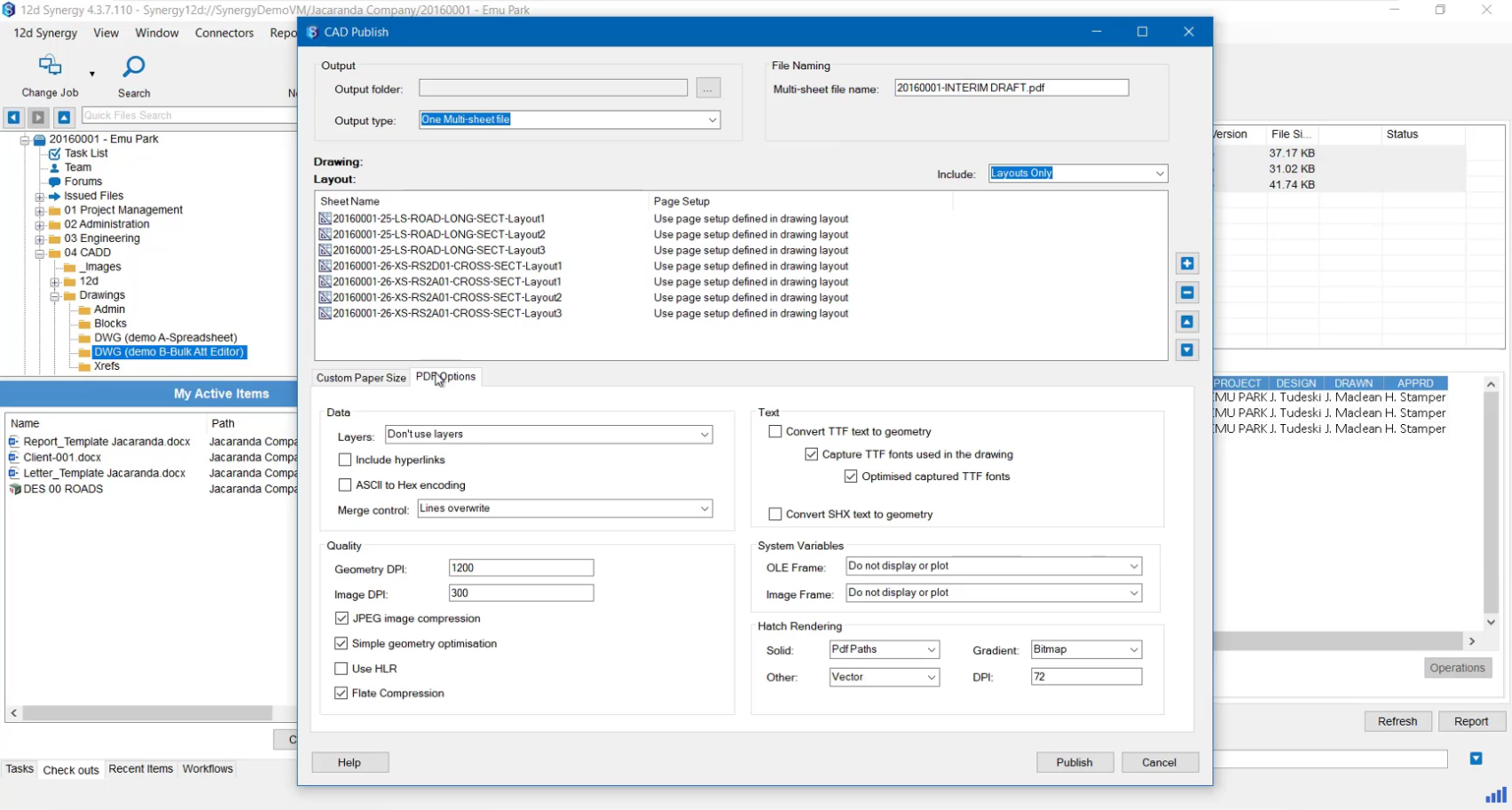Click the add sheet plus icon

1187,263
